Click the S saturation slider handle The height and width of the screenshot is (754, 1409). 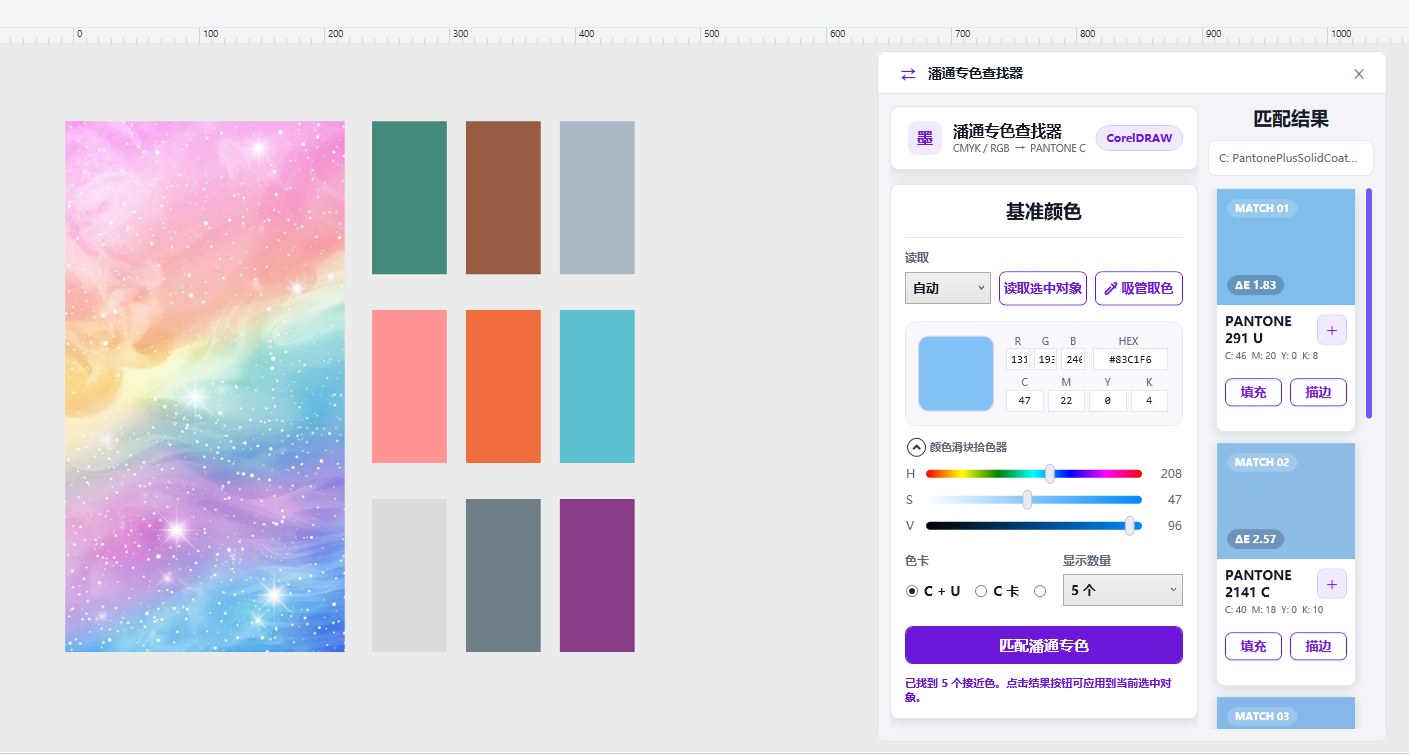pos(1027,500)
